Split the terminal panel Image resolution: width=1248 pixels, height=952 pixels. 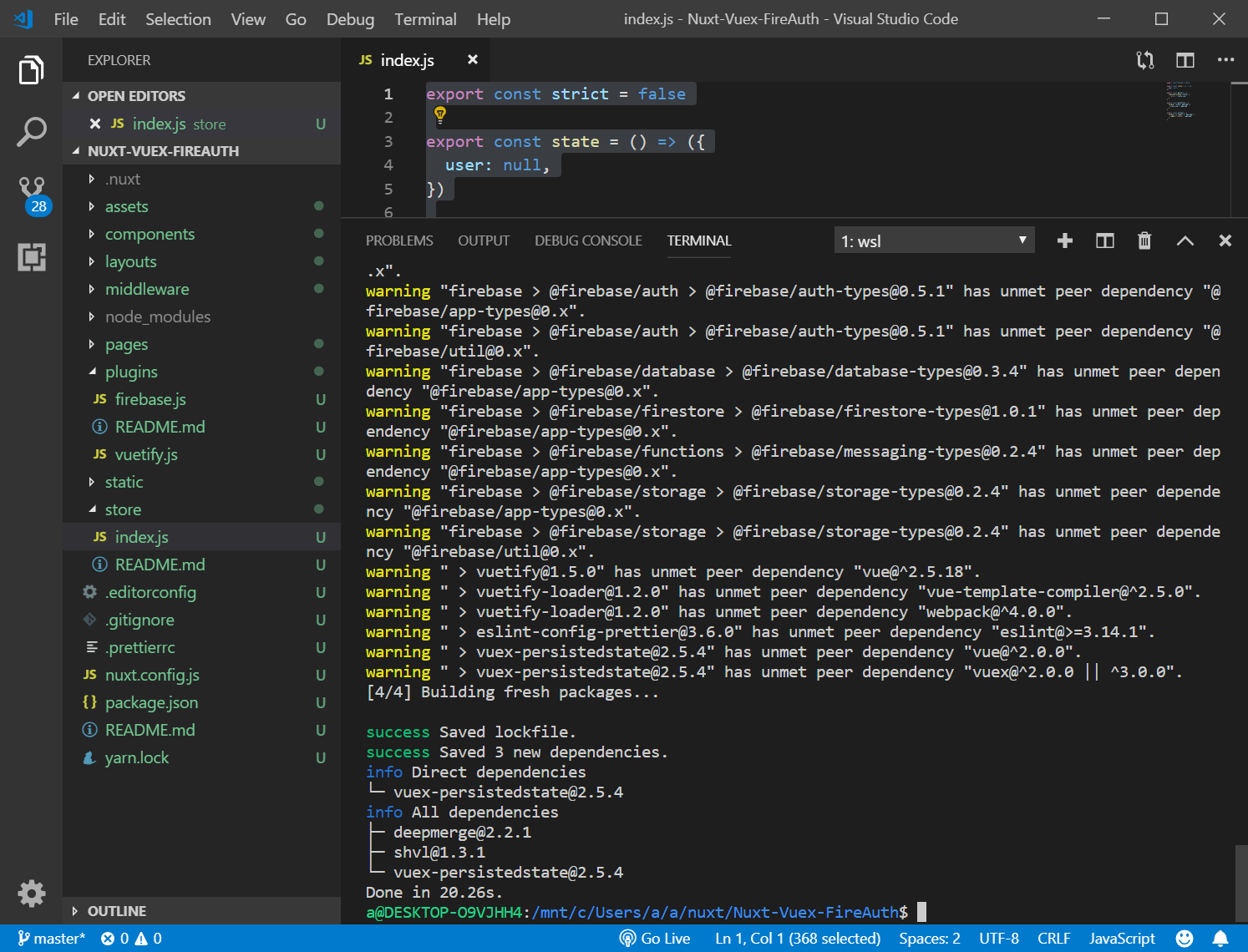pyautogui.click(x=1104, y=241)
